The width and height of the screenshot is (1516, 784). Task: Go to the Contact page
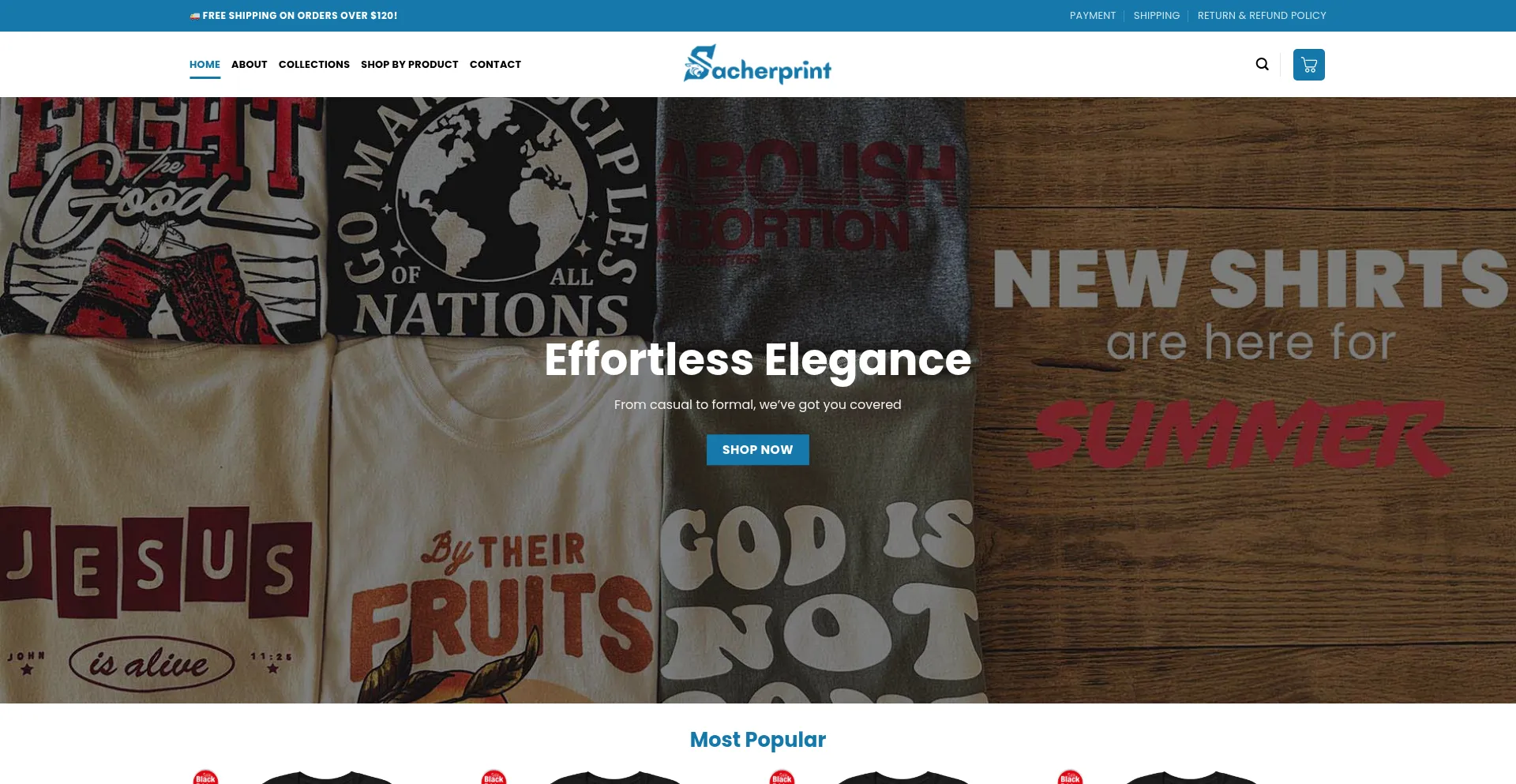tap(495, 65)
